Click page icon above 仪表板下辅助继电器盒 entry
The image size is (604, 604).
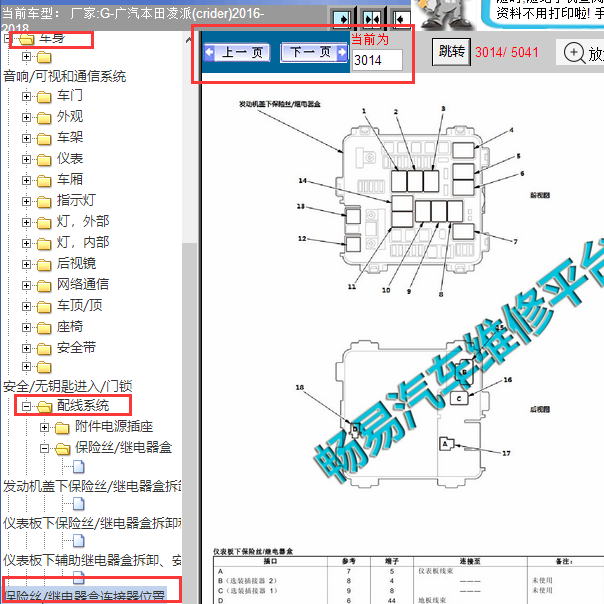[x=79, y=541]
